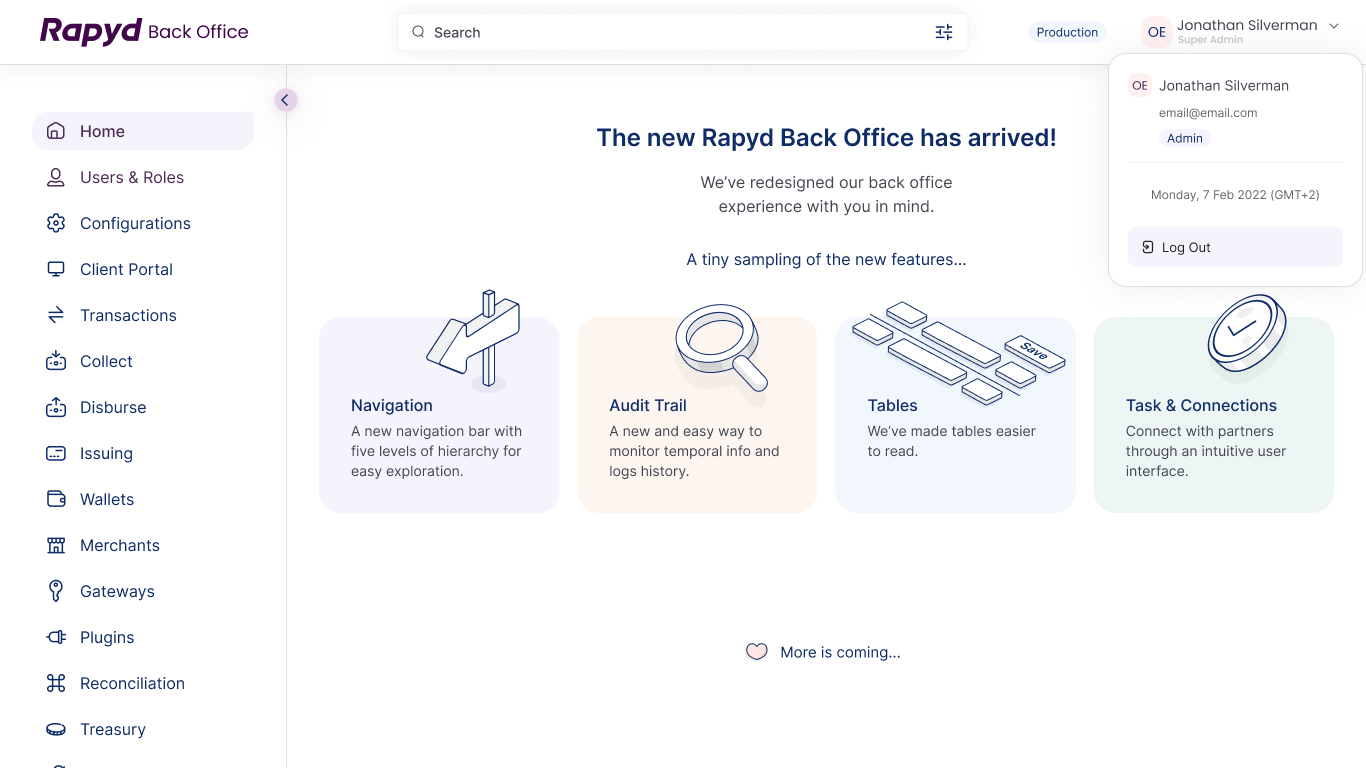Click the More is coming... text
This screenshot has height=768, width=1366.
pos(840,652)
